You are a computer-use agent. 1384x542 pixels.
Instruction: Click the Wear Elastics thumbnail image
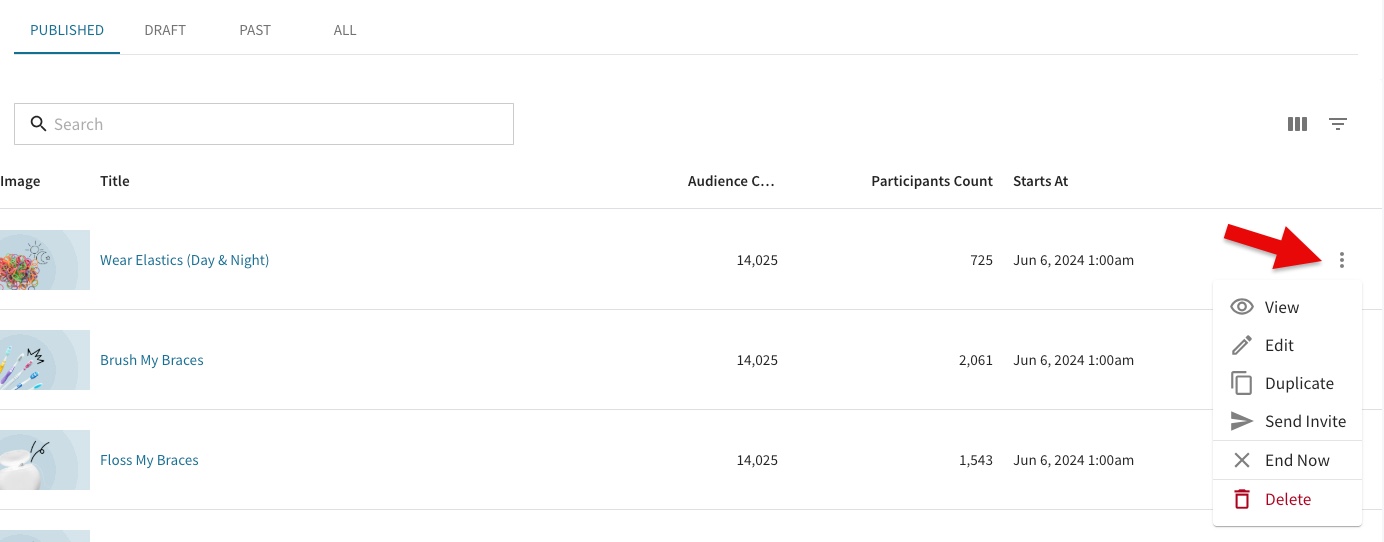[45, 260]
